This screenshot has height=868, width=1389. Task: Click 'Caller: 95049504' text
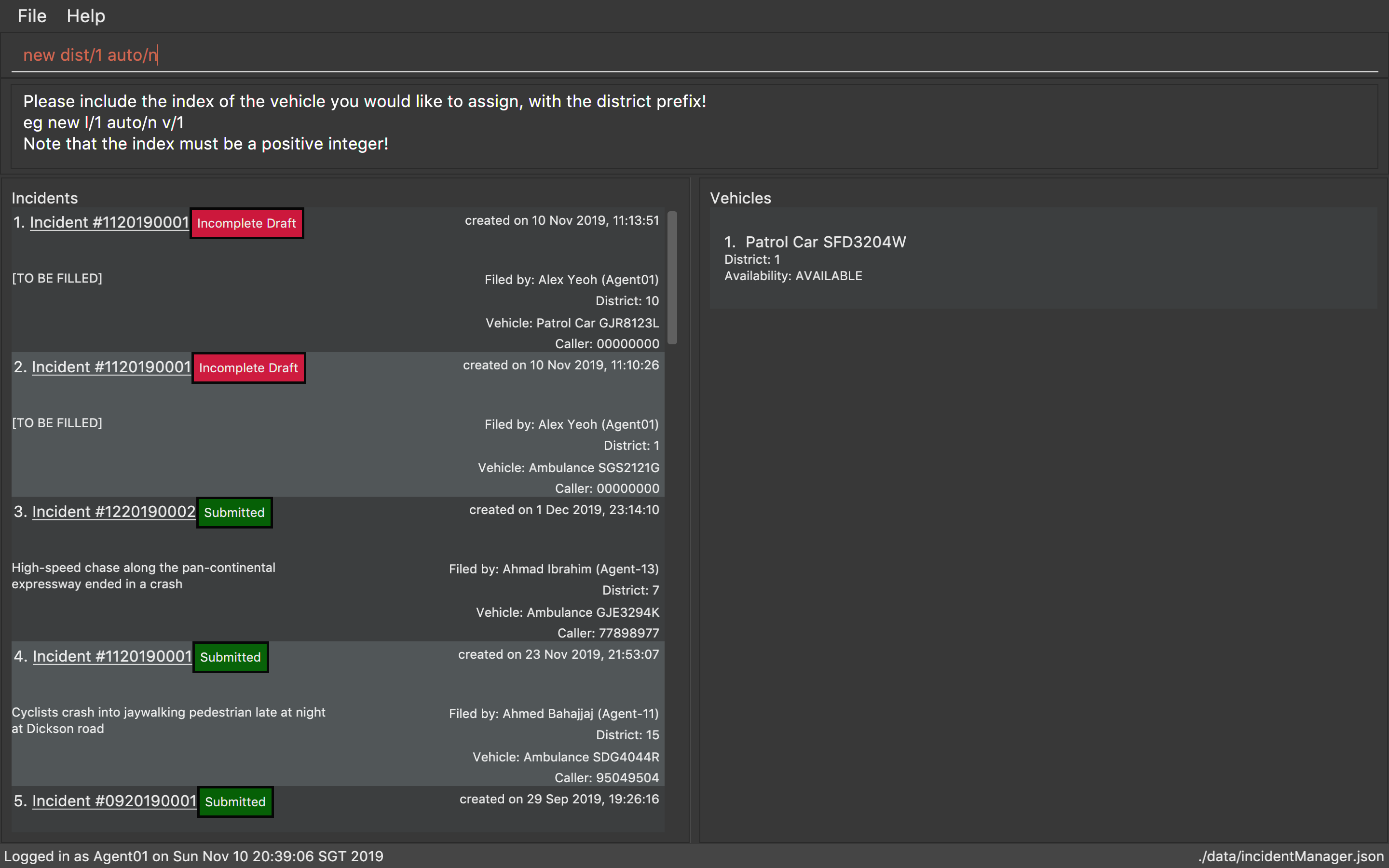pos(607,778)
